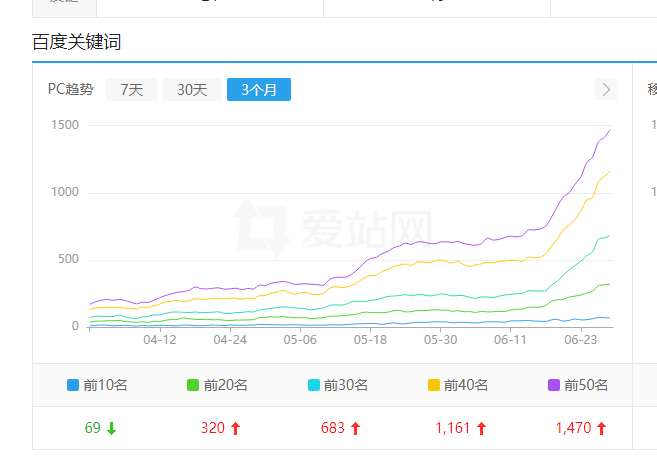Toggle the 前40名 legend series
This screenshot has height=460, width=657.
[x=458, y=385]
